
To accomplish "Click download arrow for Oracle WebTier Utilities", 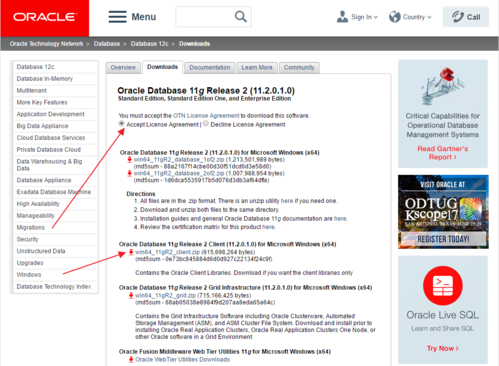I will pyautogui.click(x=131, y=359).
